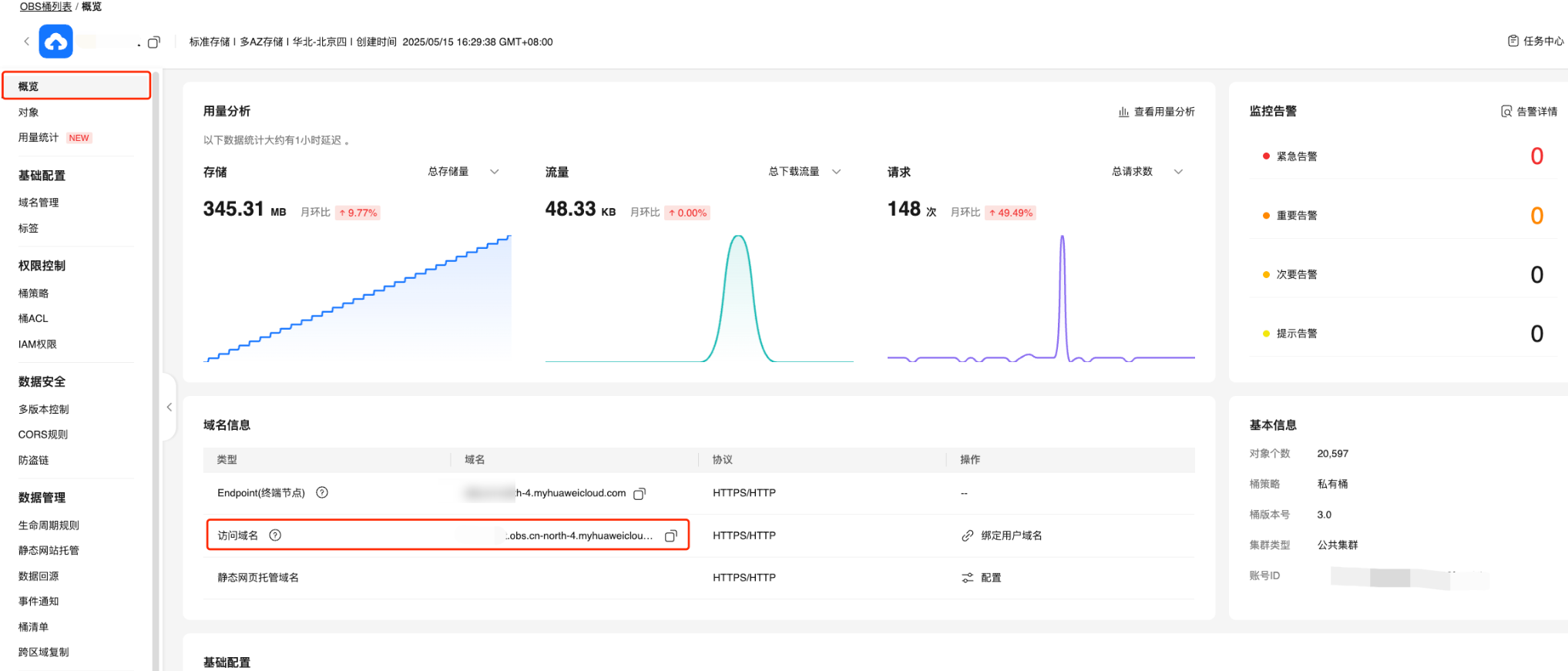
Task: Copy the bucket name using copy icon
Action: tap(154, 42)
